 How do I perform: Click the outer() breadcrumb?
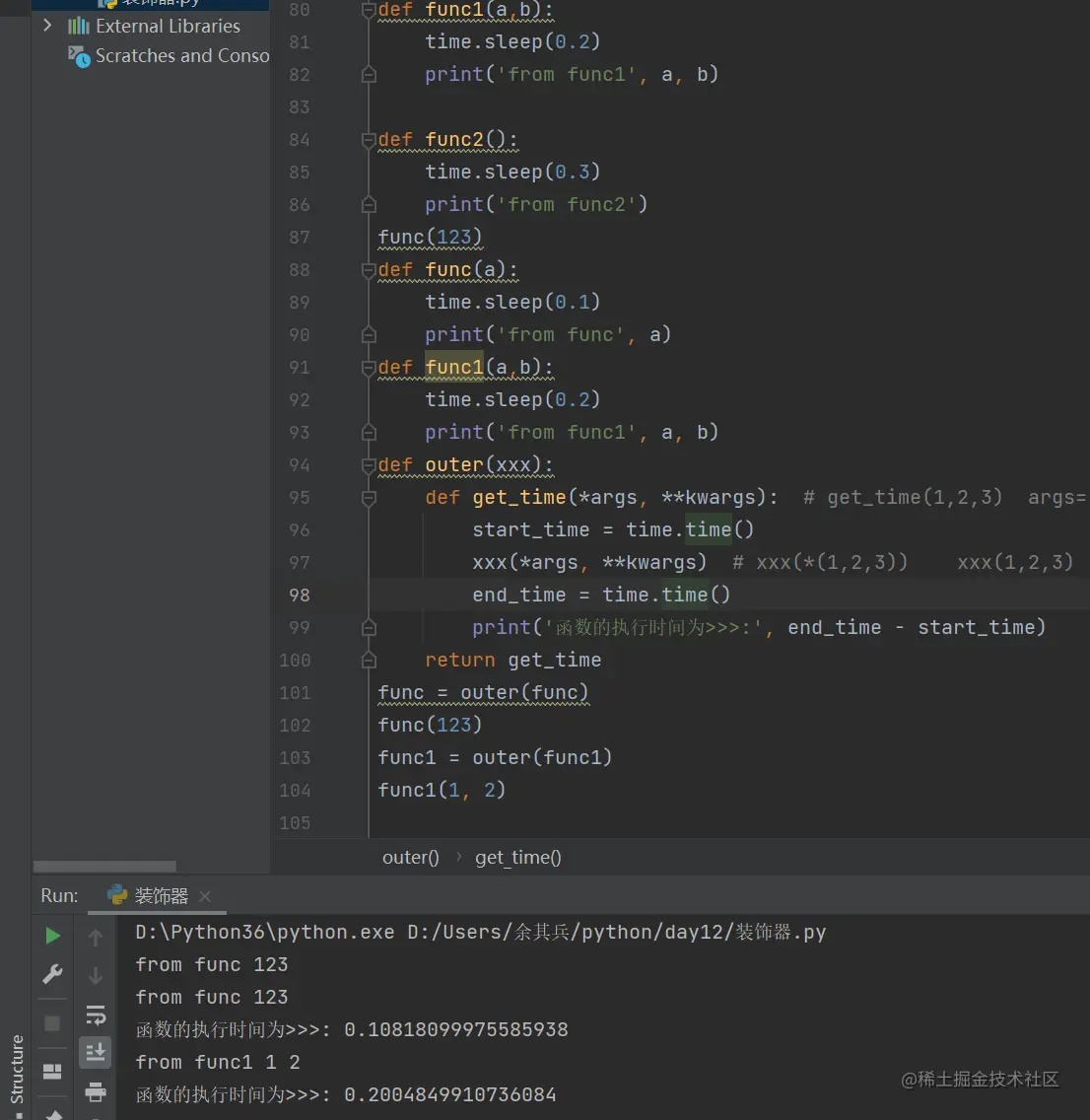pyautogui.click(x=410, y=857)
